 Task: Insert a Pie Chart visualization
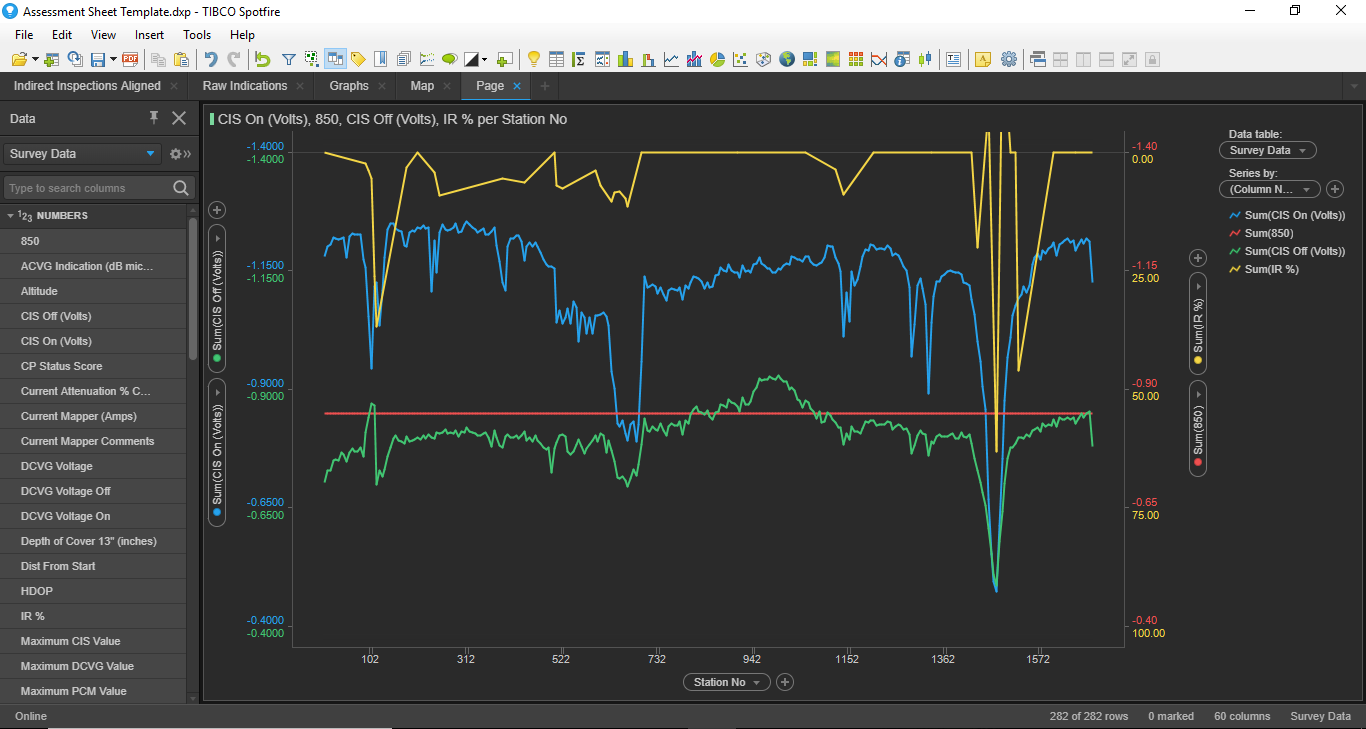click(717, 59)
